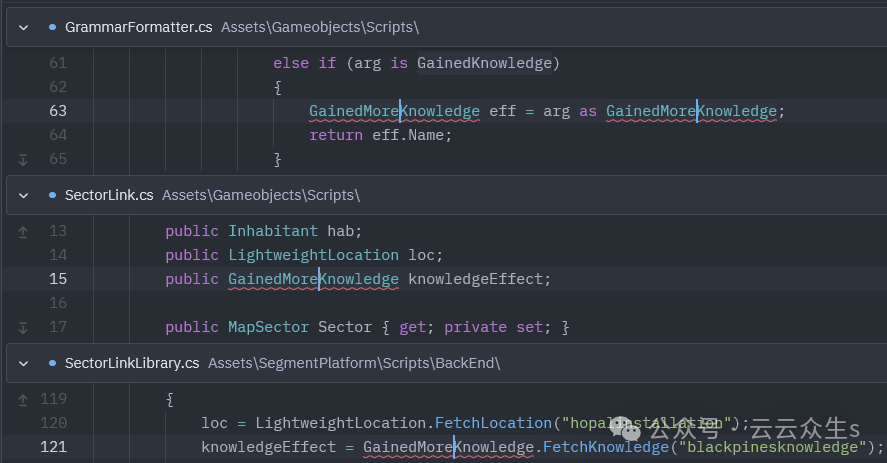Click the first GainedMoreKnowledge on line 63
Screen dimensions: 887x463
[394, 111]
